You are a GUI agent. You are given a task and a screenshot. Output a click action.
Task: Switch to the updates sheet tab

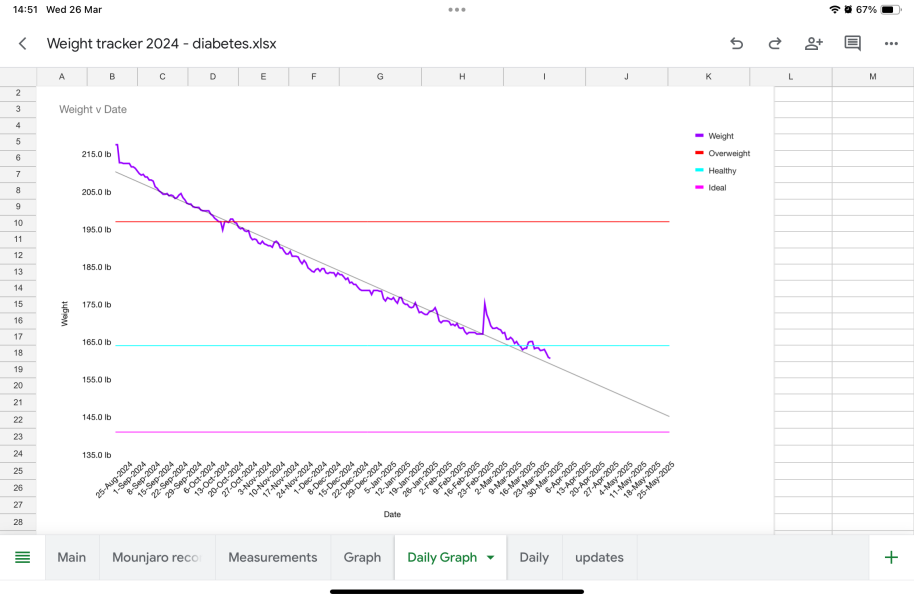point(599,557)
